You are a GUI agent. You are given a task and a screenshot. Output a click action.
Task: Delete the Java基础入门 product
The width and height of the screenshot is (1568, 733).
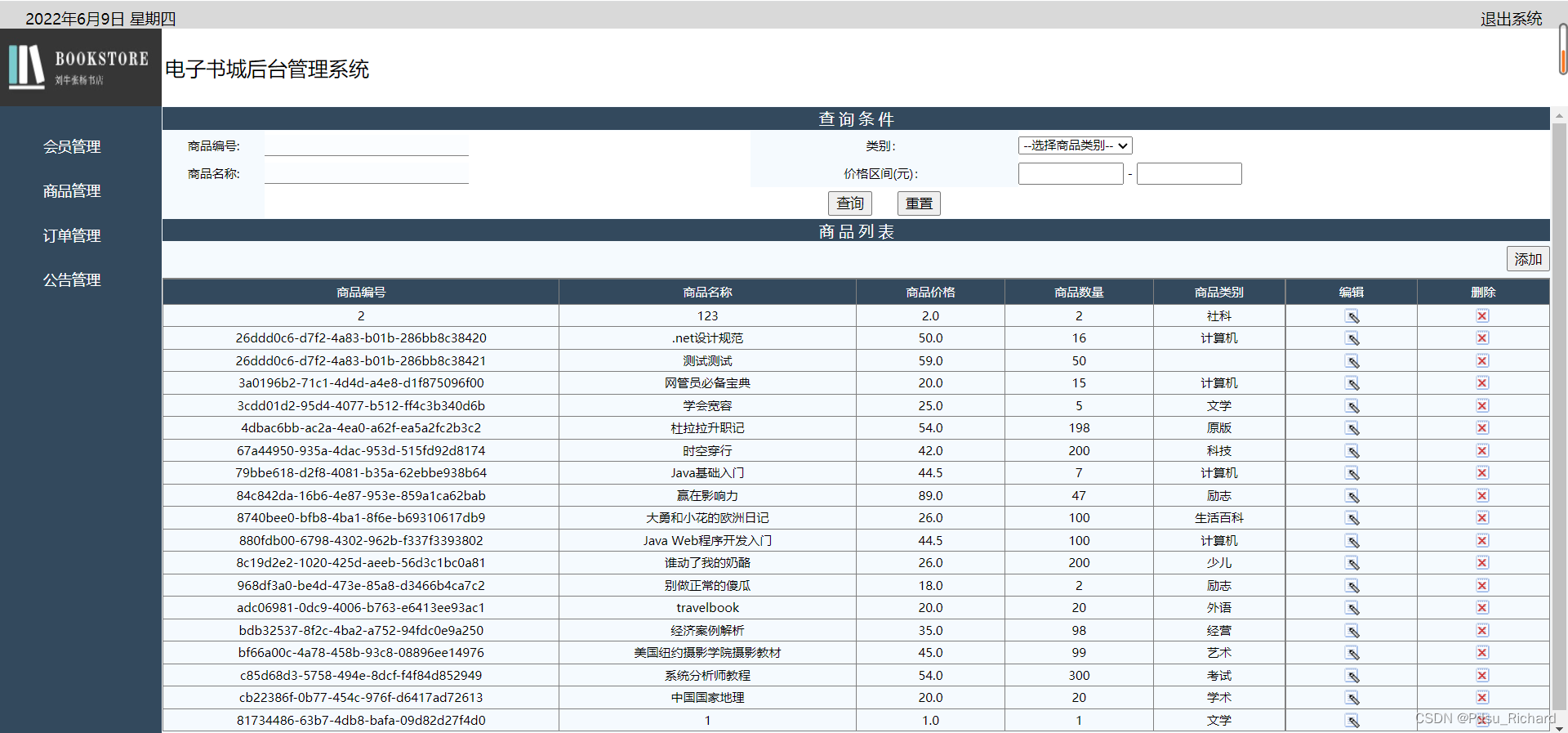coord(1482,473)
